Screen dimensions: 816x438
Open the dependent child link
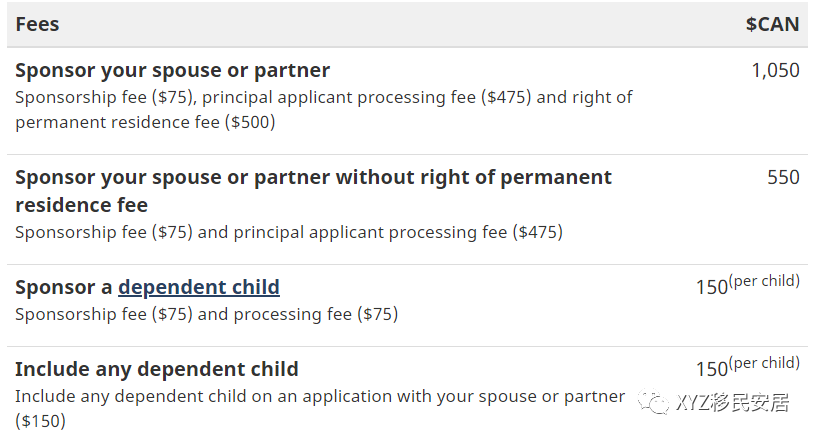(x=199, y=287)
